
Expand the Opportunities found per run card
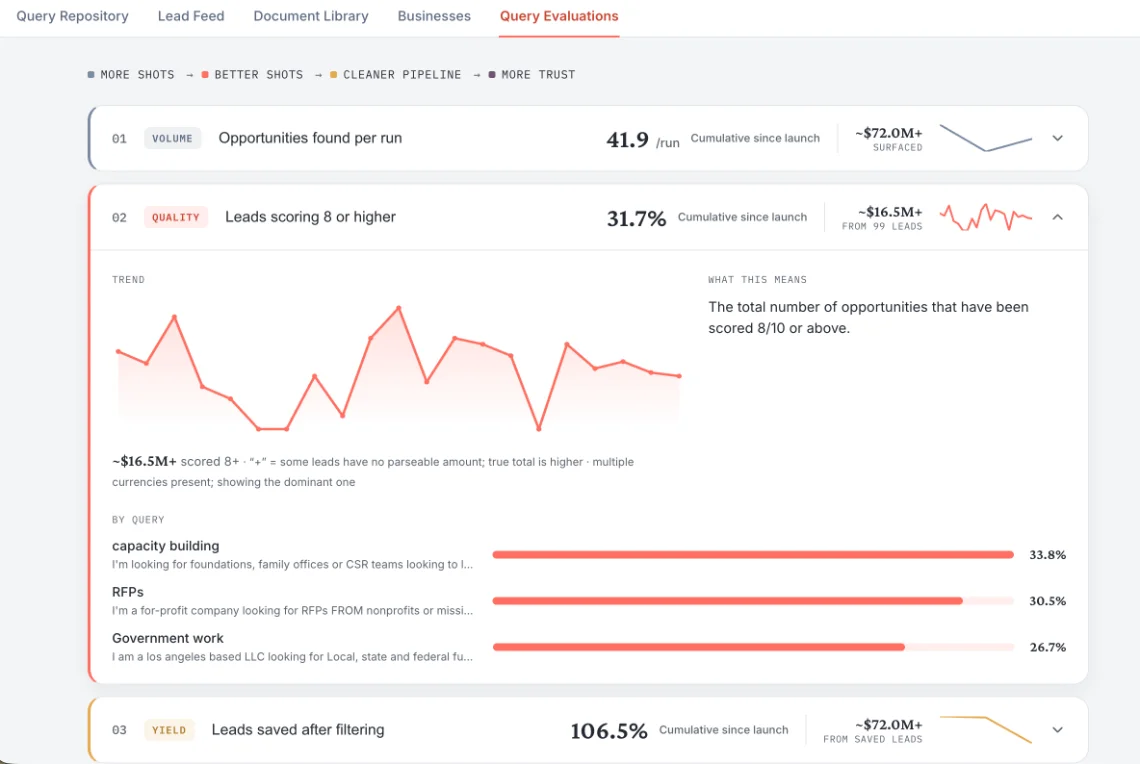1057,138
